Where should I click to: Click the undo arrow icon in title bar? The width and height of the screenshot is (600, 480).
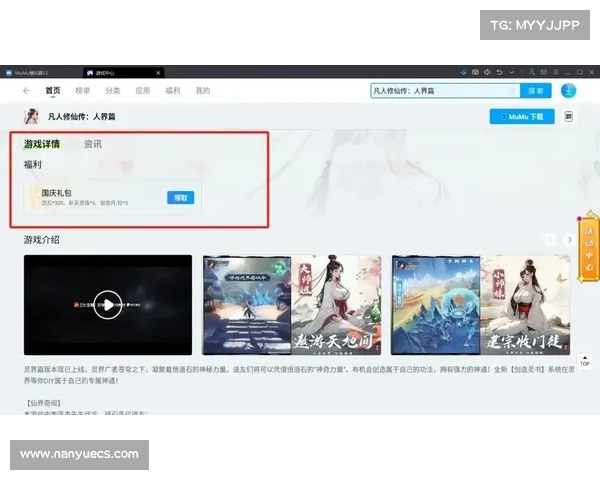pos(499,72)
